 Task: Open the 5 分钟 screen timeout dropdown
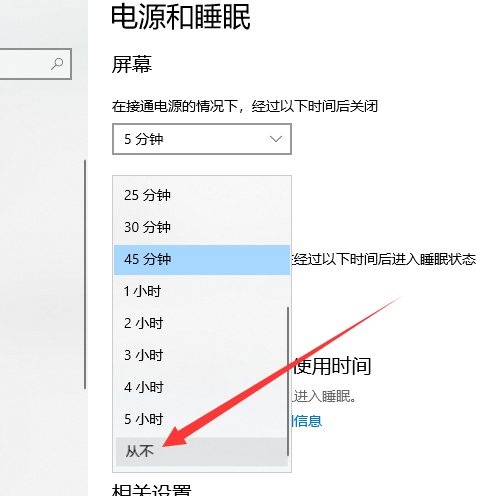tap(202, 139)
